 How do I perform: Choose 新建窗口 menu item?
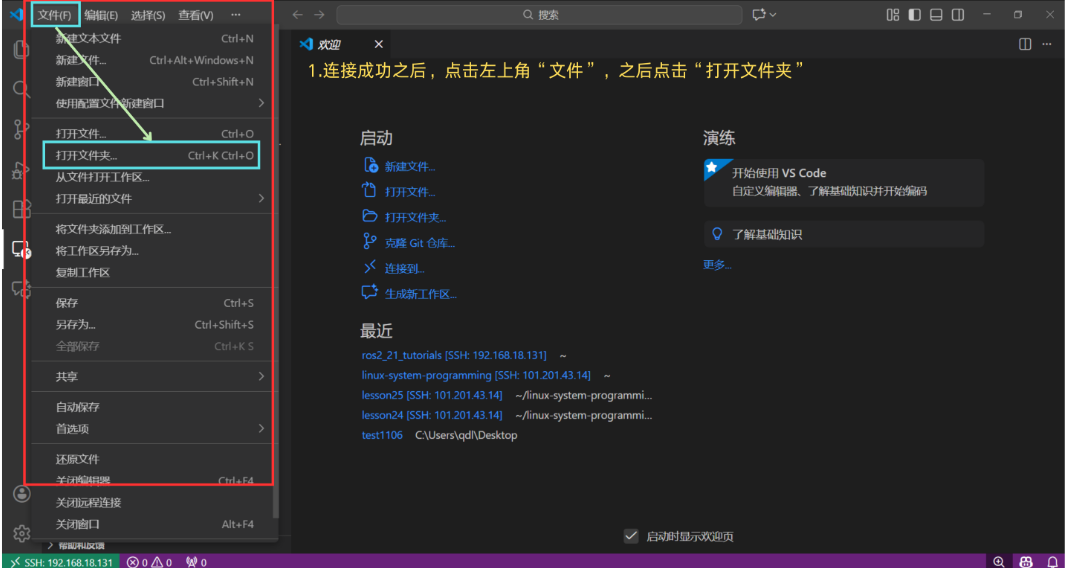click(155, 82)
